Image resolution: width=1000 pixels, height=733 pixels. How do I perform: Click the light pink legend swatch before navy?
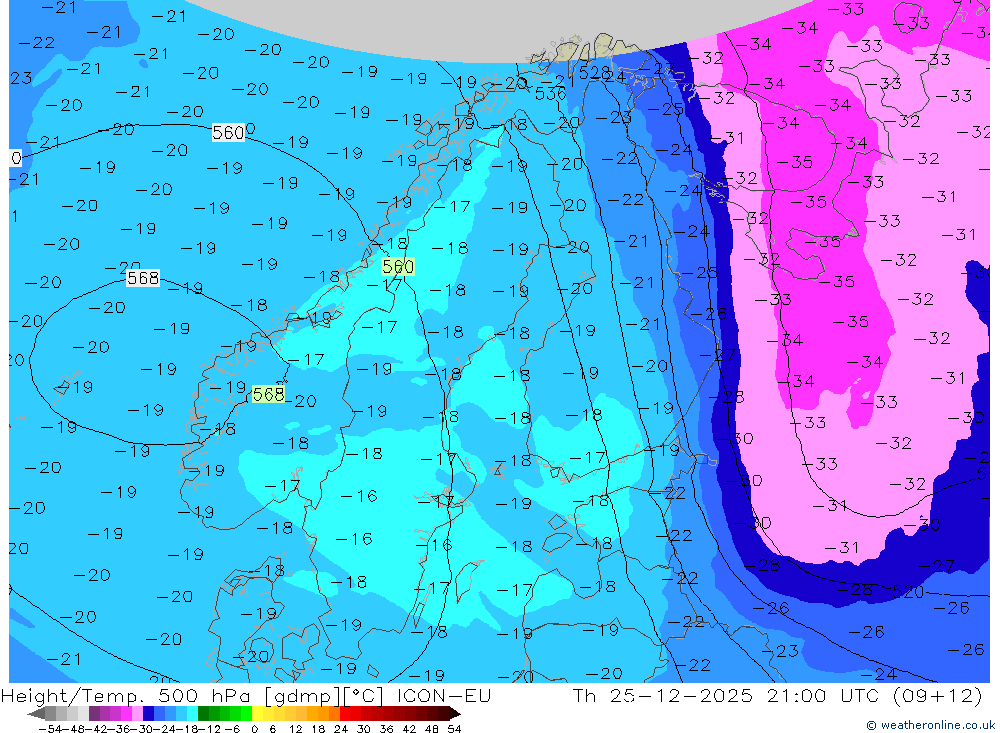(137, 713)
